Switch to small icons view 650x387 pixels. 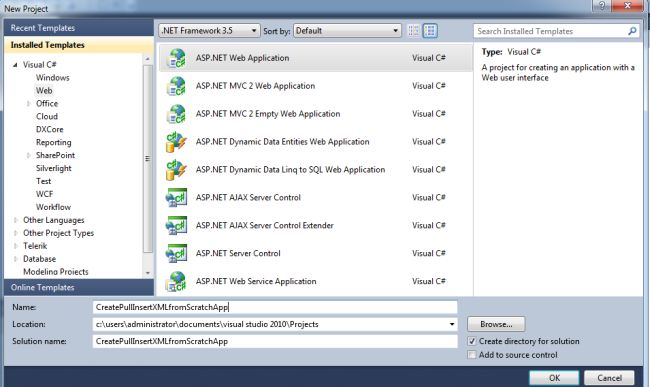coord(413,31)
